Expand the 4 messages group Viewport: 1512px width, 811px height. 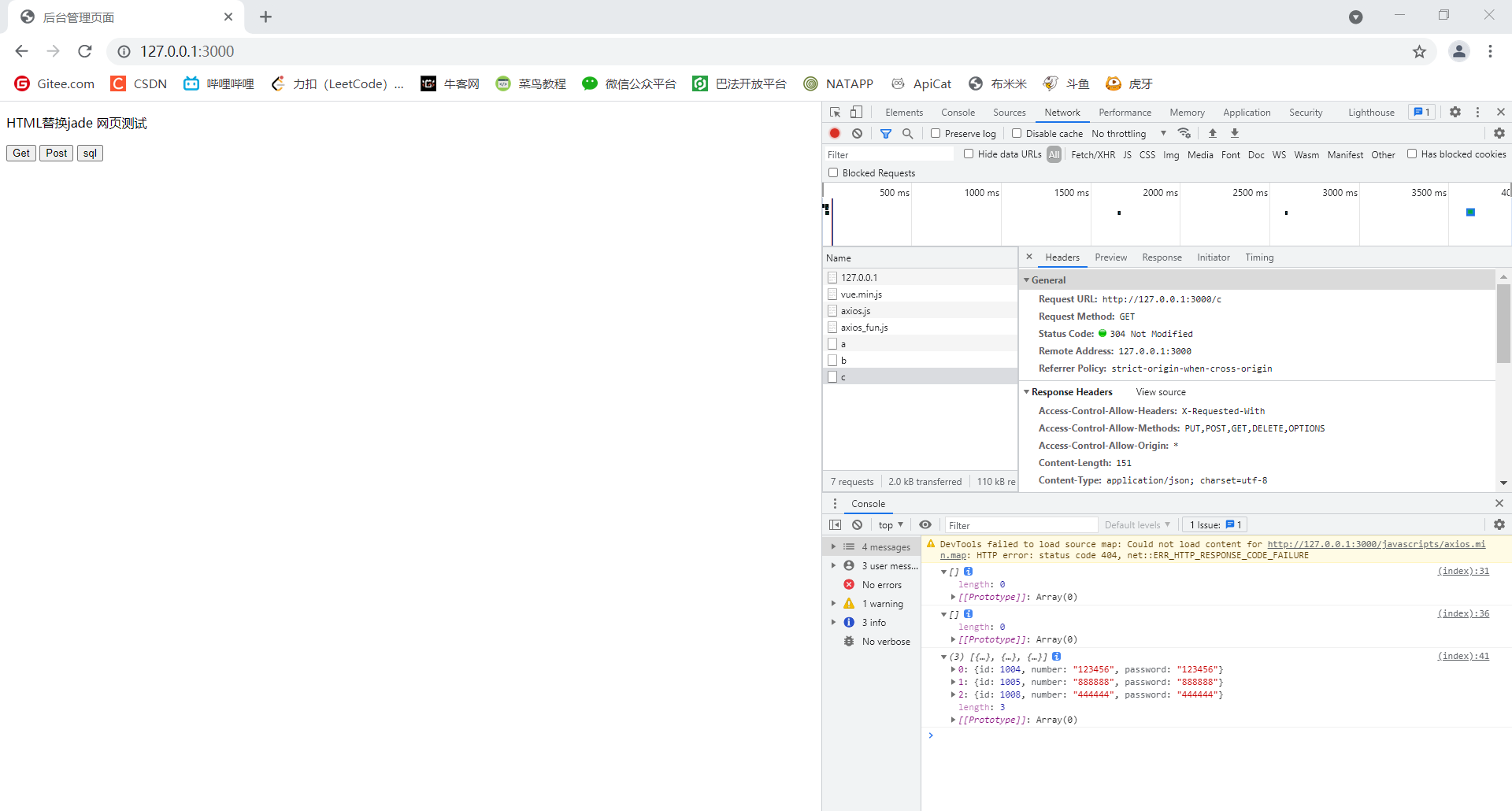pos(834,547)
